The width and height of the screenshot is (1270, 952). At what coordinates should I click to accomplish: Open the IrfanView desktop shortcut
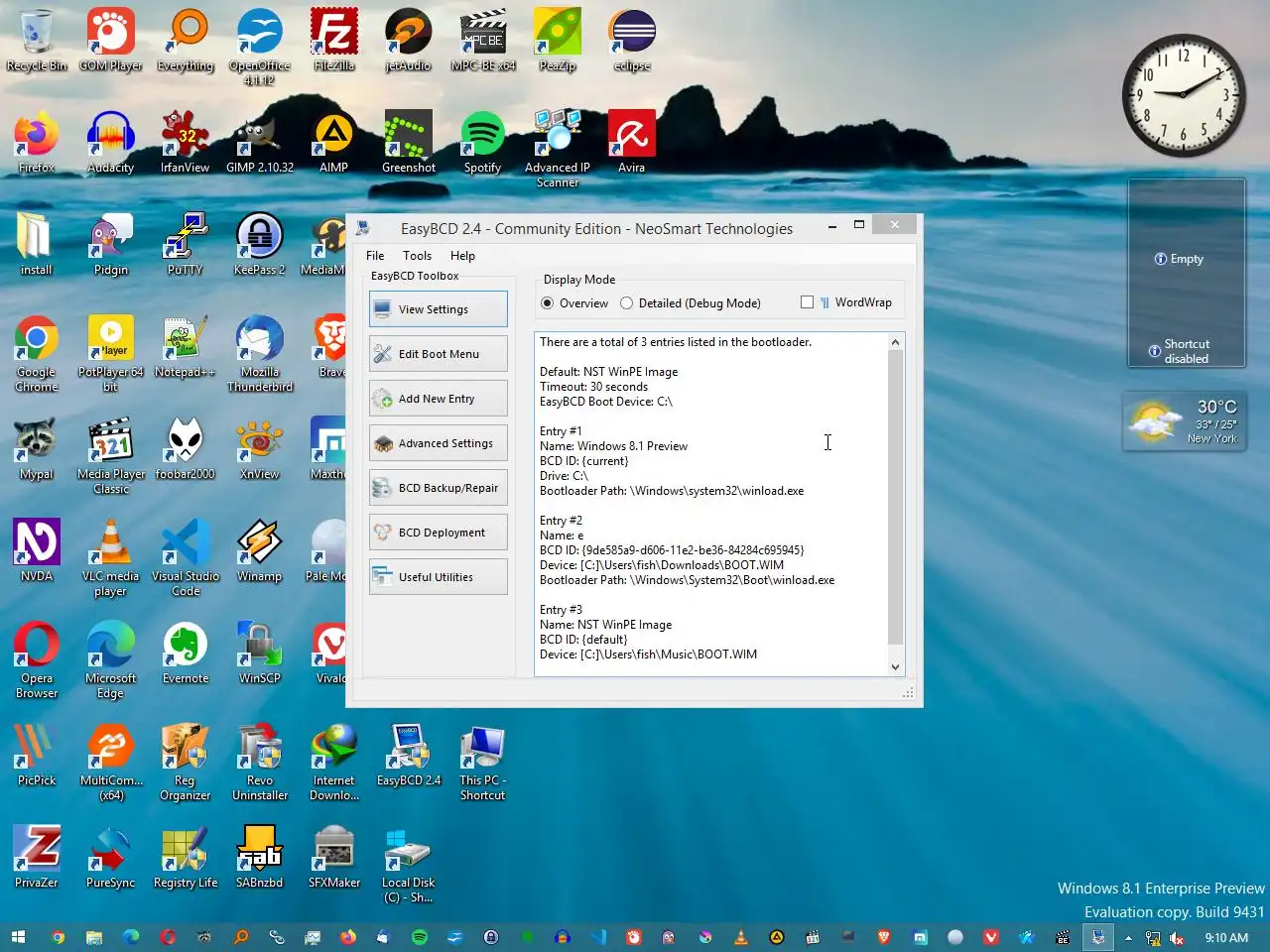pos(186,144)
